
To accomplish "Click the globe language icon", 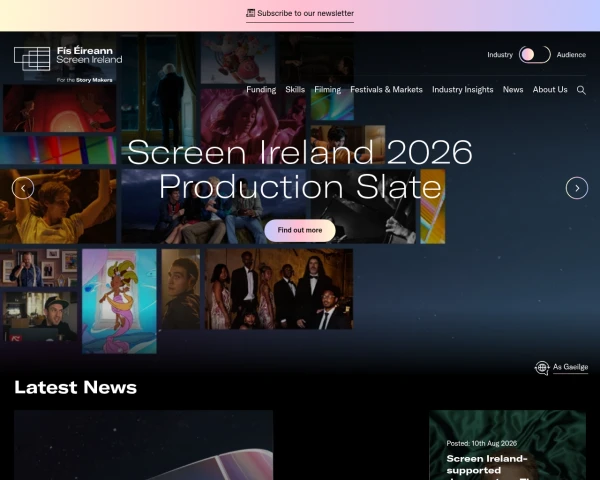I will [x=542, y=368].
